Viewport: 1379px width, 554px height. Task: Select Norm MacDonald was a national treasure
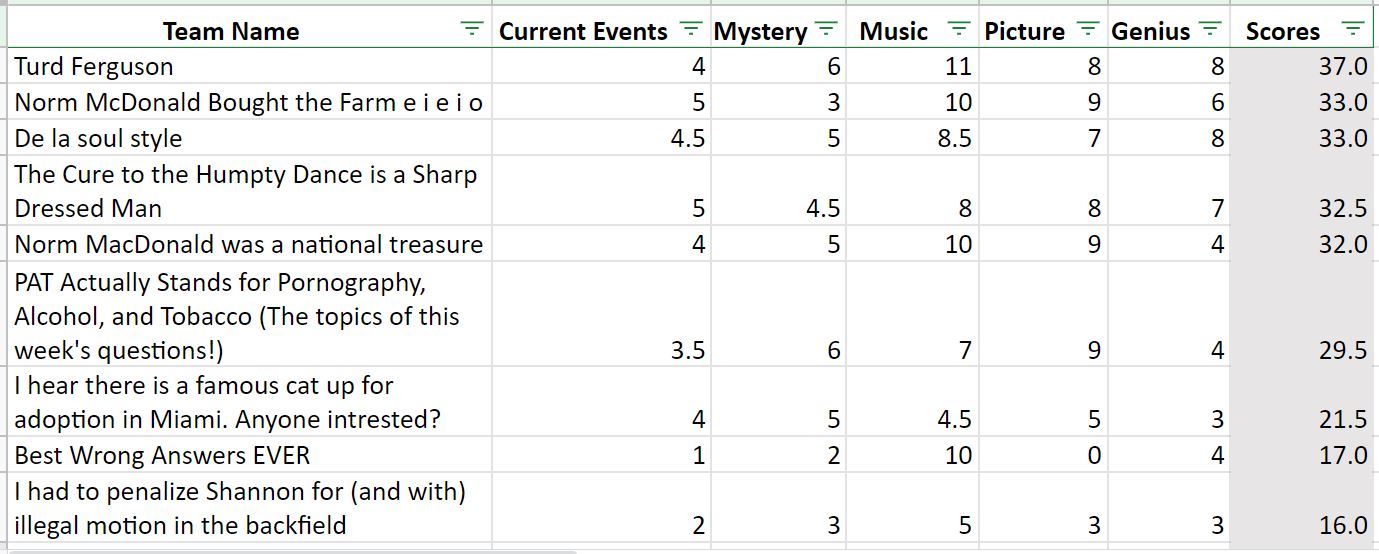tap(249, 244)
